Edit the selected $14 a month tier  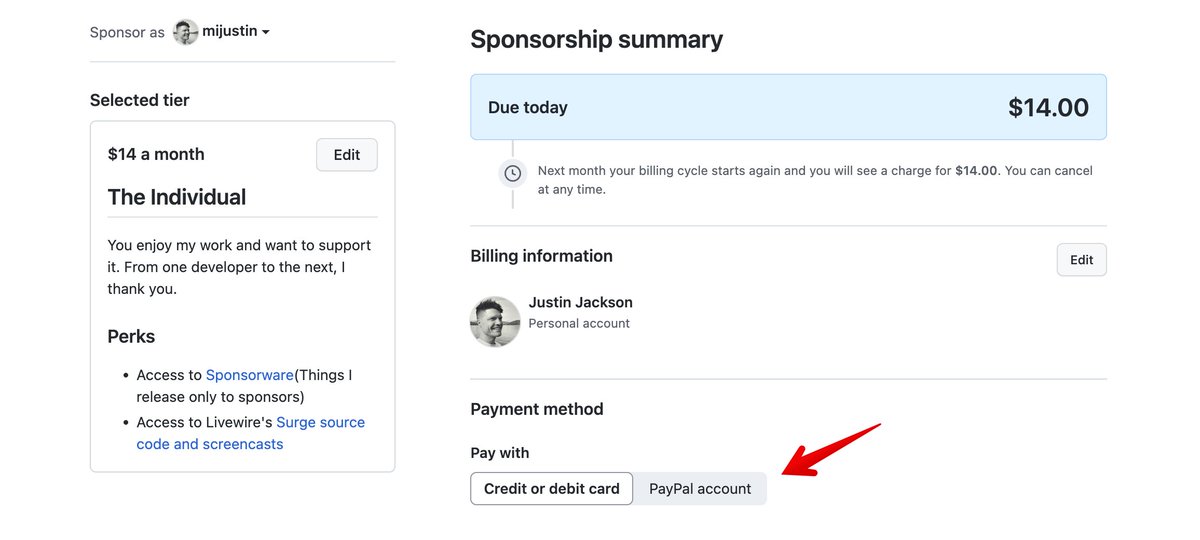click(347, 155)
